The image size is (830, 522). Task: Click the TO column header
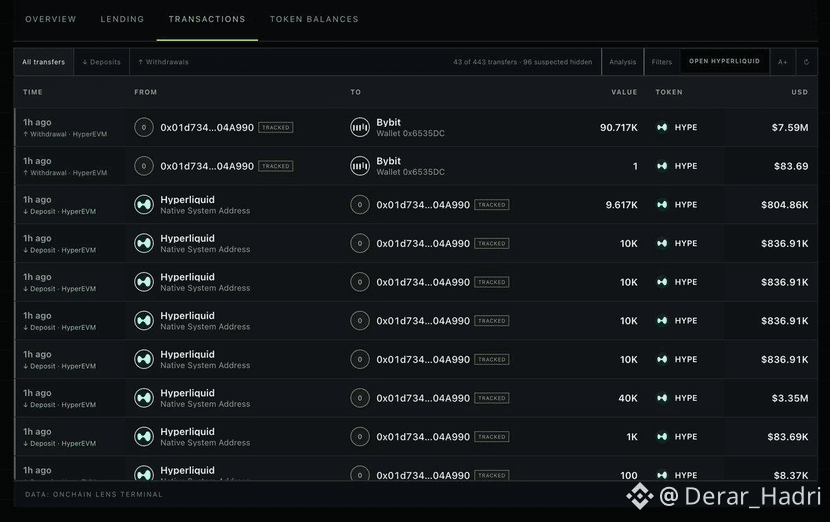[356, 92]
